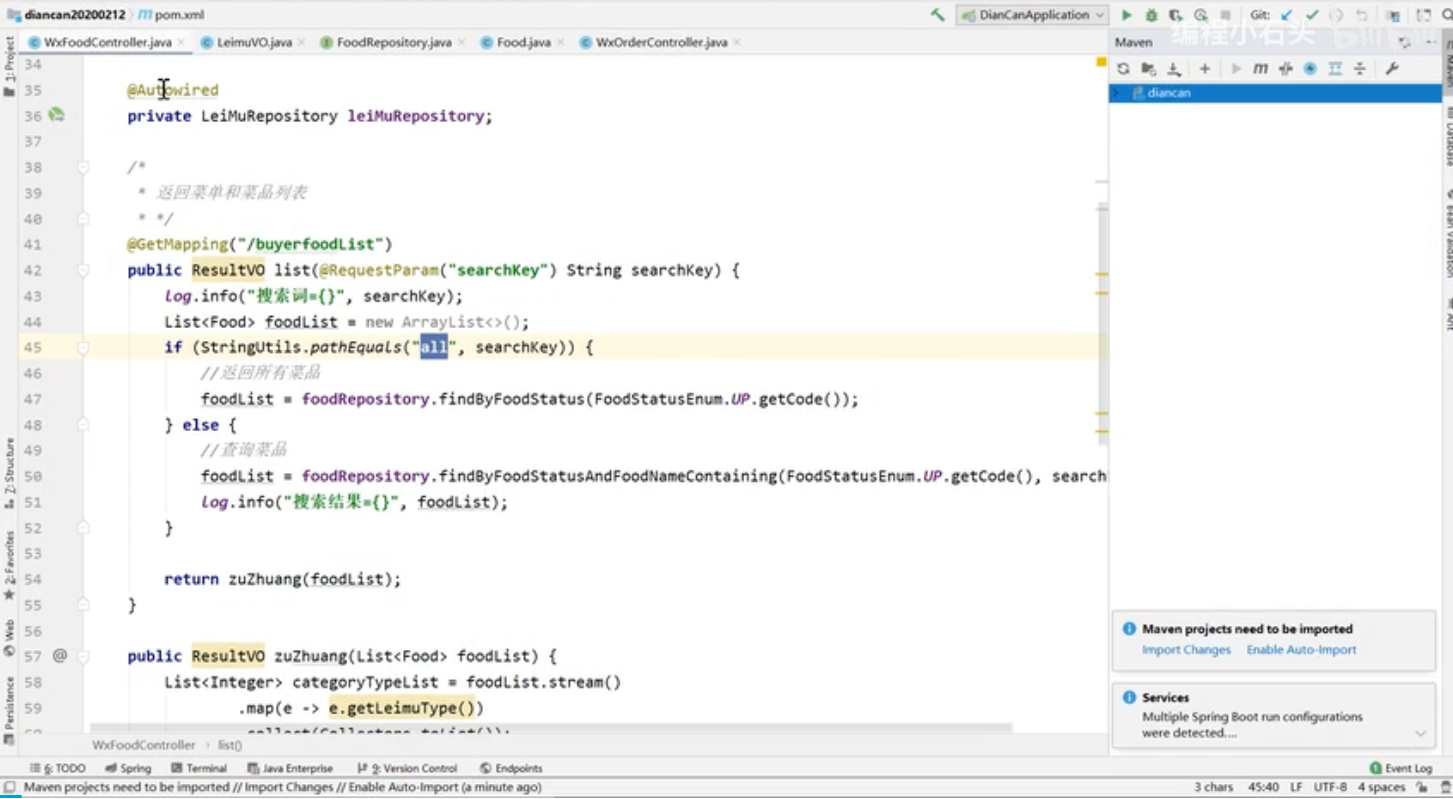
Task: Toggle skip tests mode blue icon
Action: (1310, 68)
